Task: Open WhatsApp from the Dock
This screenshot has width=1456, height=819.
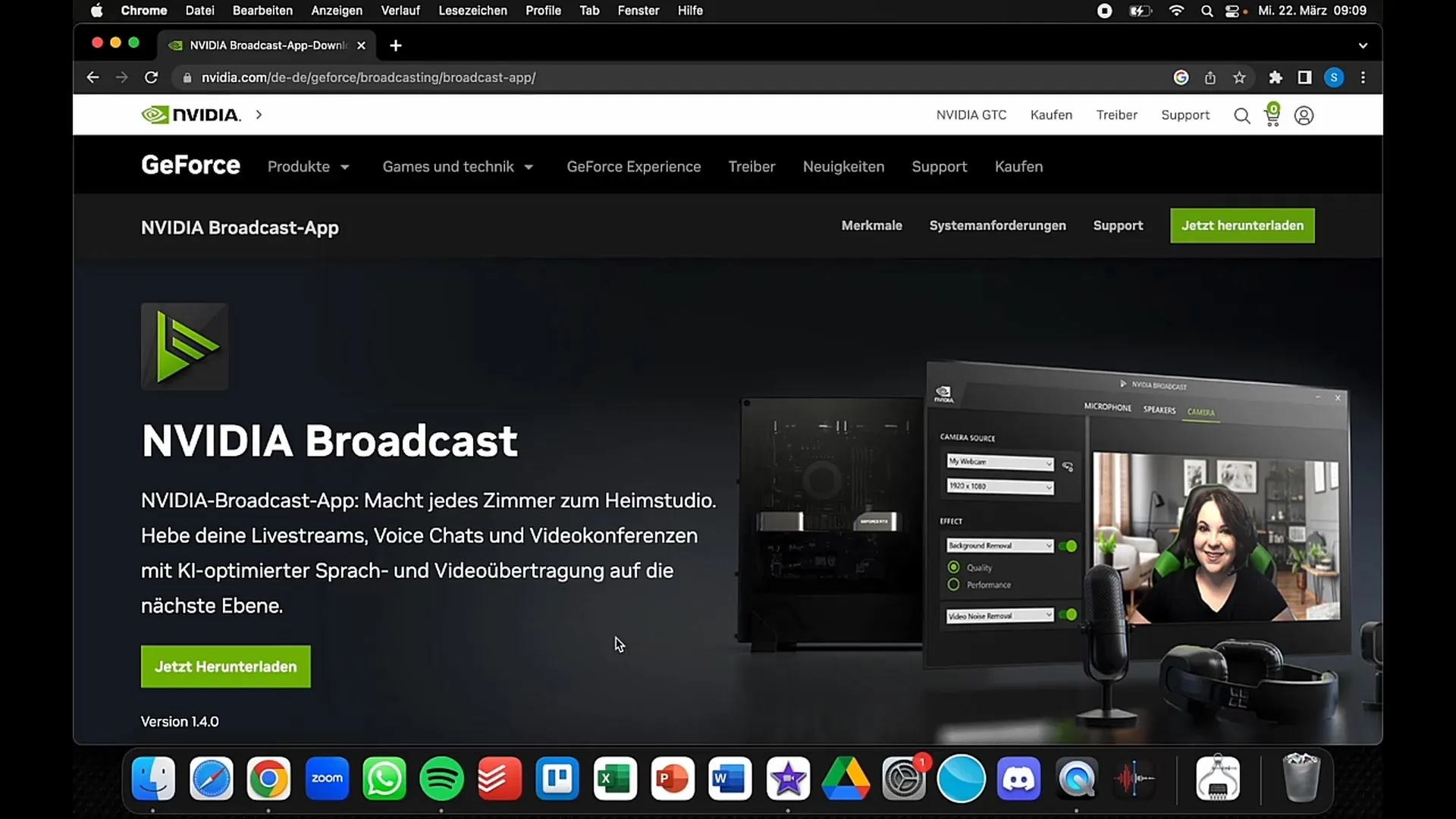Action: point(384,778)
